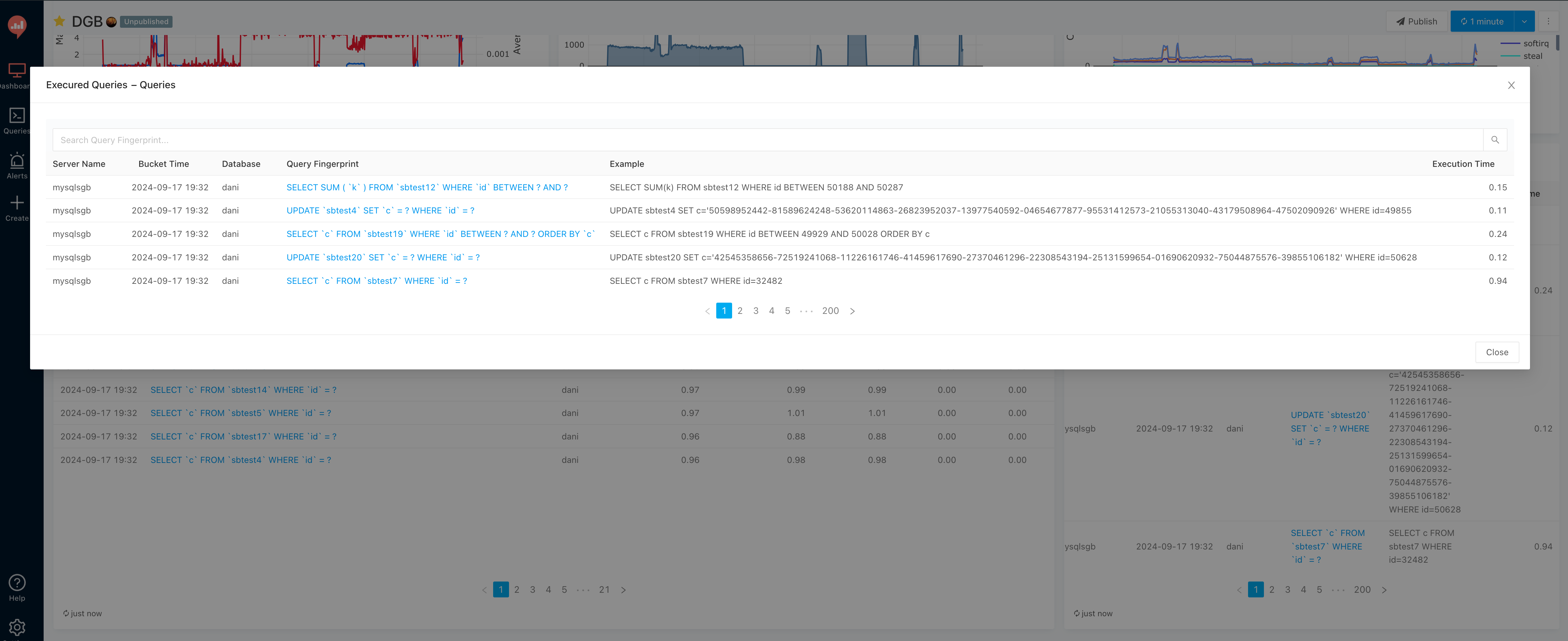Click example SELECT c FROM sbtest7 text in modal
This screenshot has height=641, width=1568.
(696, 281)
